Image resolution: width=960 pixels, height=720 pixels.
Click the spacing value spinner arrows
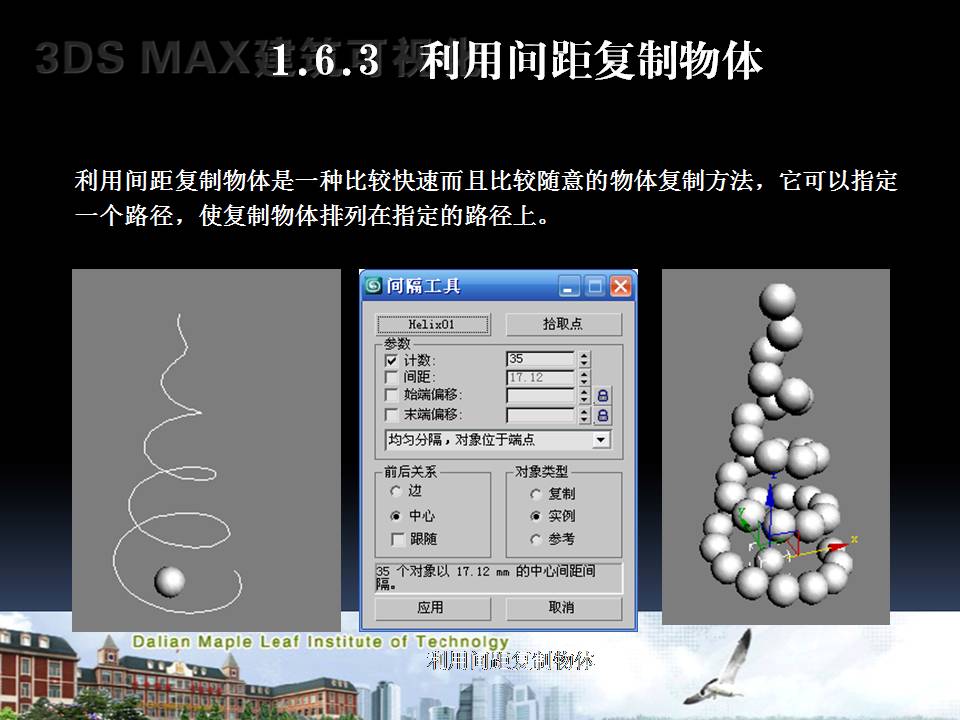pos(584,378)
